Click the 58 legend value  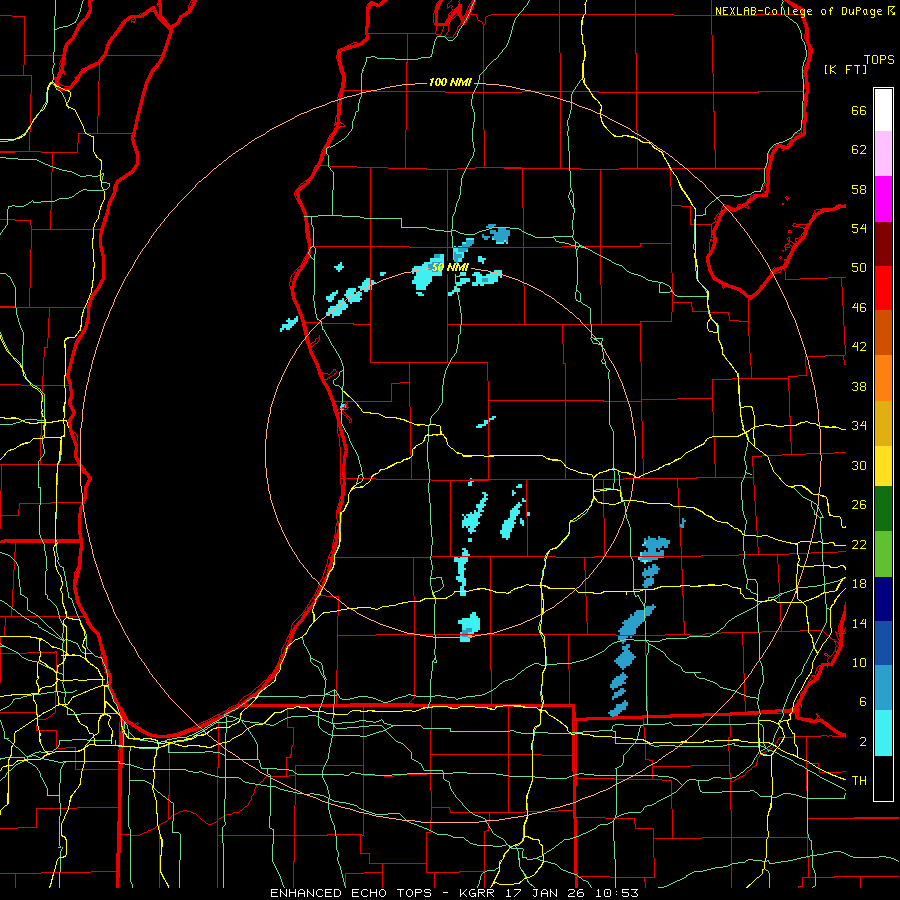[x=859, y=189]
